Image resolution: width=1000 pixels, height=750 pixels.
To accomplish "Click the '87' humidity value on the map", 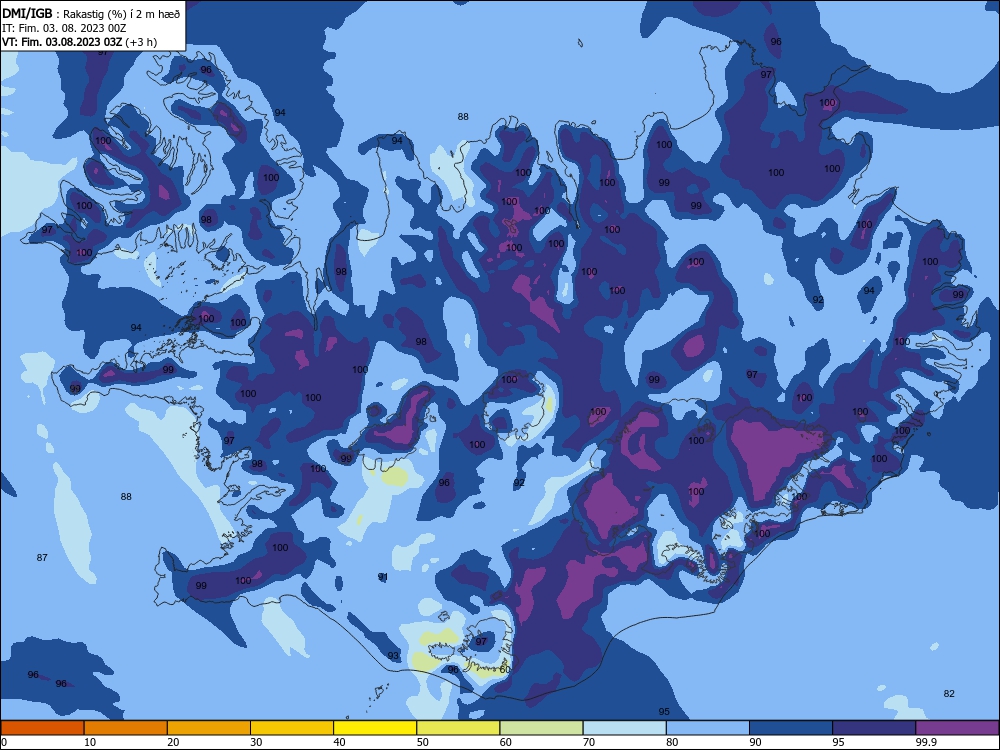I will 42,557.
